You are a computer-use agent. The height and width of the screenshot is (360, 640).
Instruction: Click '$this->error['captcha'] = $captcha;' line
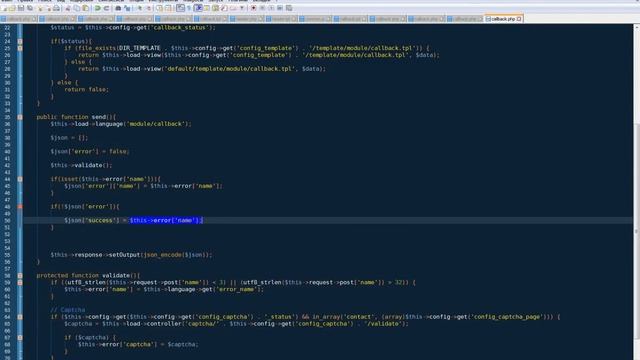tap(138, 344)
